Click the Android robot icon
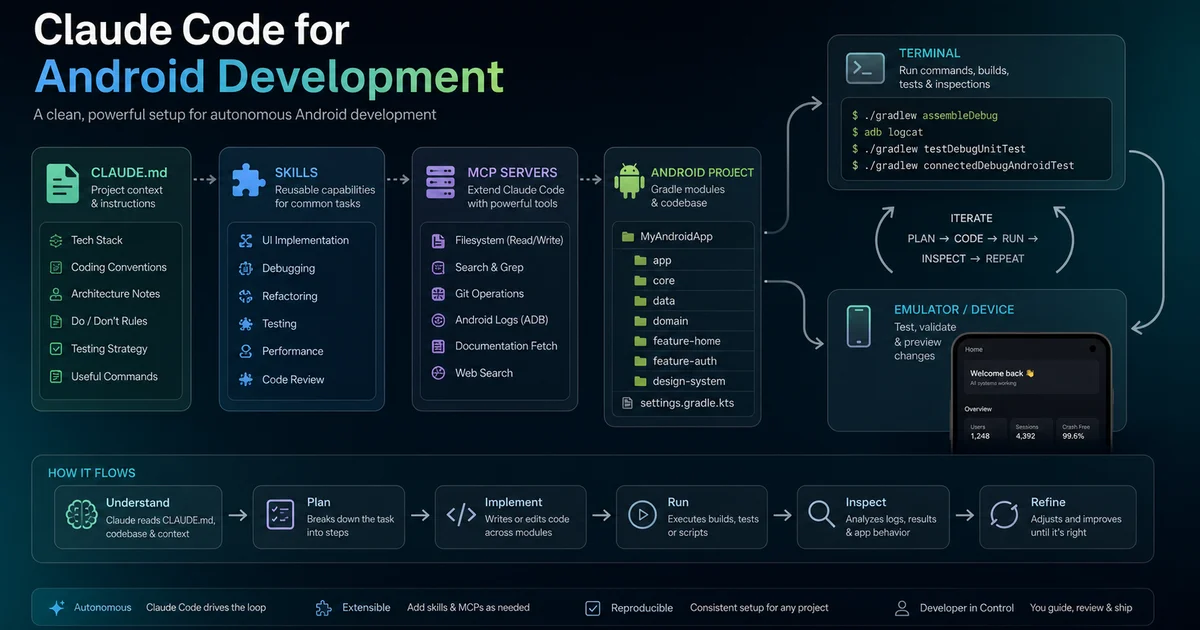This screenshot has width=1200, height=630. tap(630, 182)
